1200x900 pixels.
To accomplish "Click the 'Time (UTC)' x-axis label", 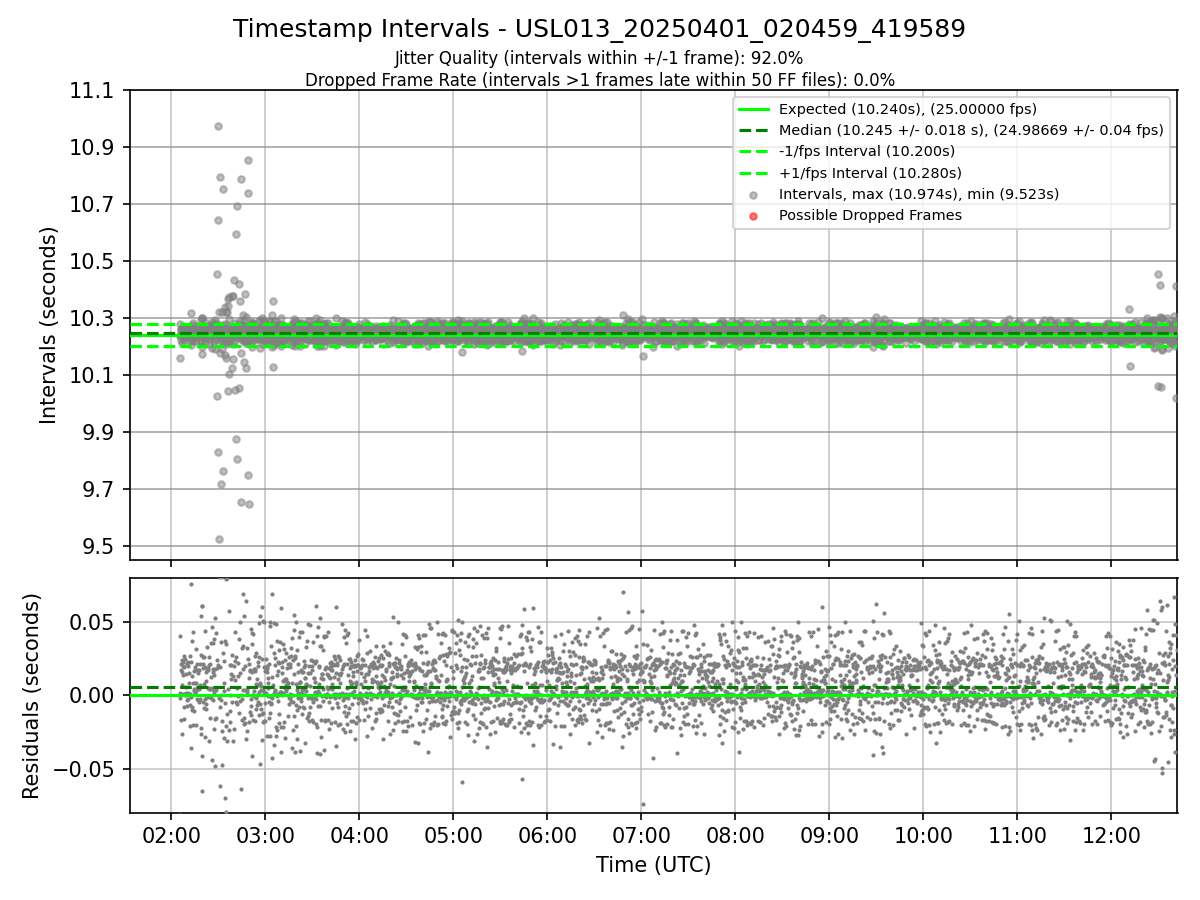I will (653, 865).
